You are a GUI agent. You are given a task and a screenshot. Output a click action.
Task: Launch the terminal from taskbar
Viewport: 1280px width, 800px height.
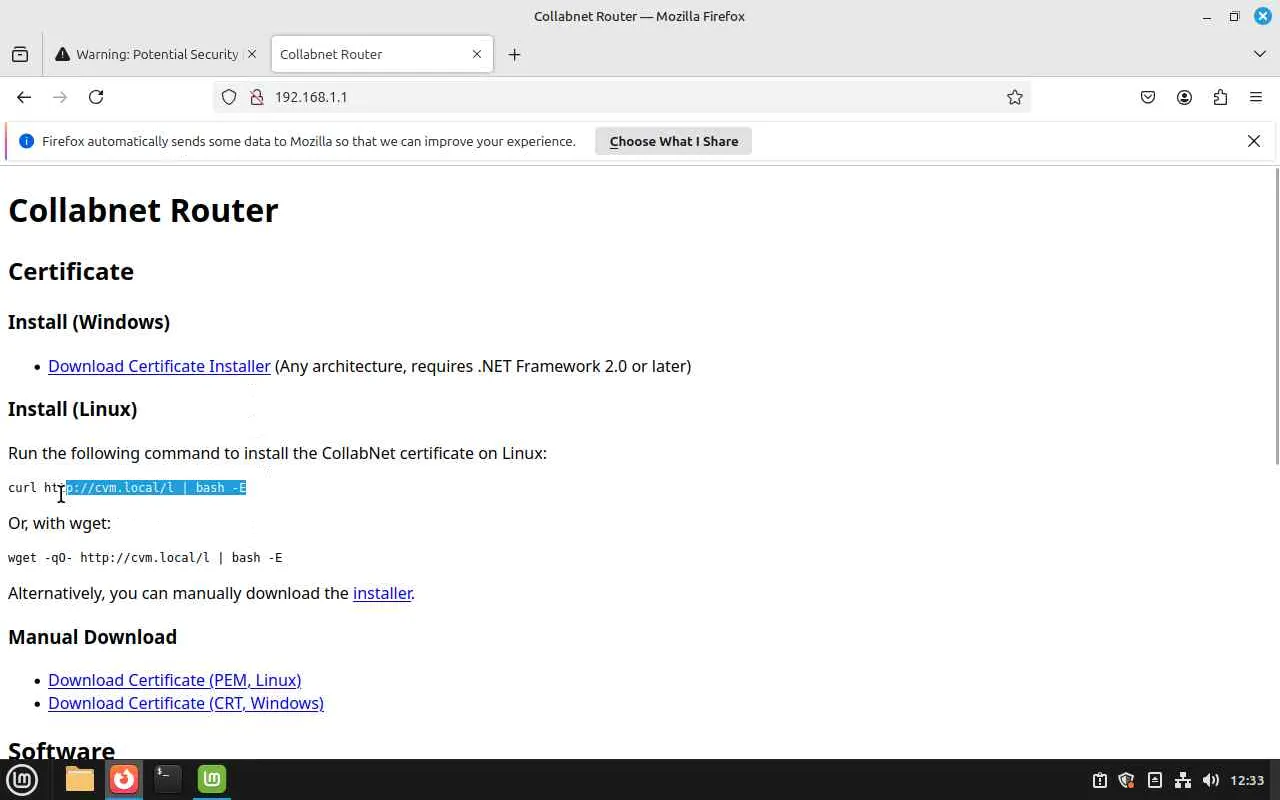click(x=168, y=779)
